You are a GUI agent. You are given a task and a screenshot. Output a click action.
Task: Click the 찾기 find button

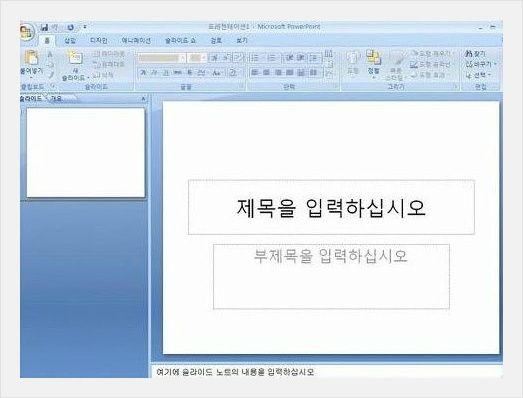tap(476, 54)
